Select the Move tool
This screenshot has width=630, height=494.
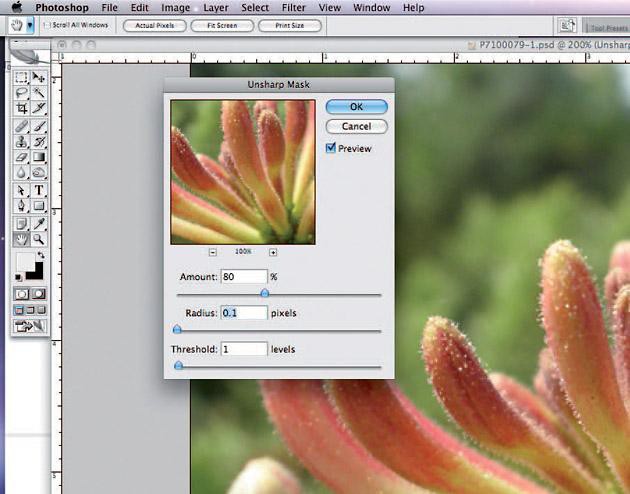pyautogui.click(x=39, y=77)
